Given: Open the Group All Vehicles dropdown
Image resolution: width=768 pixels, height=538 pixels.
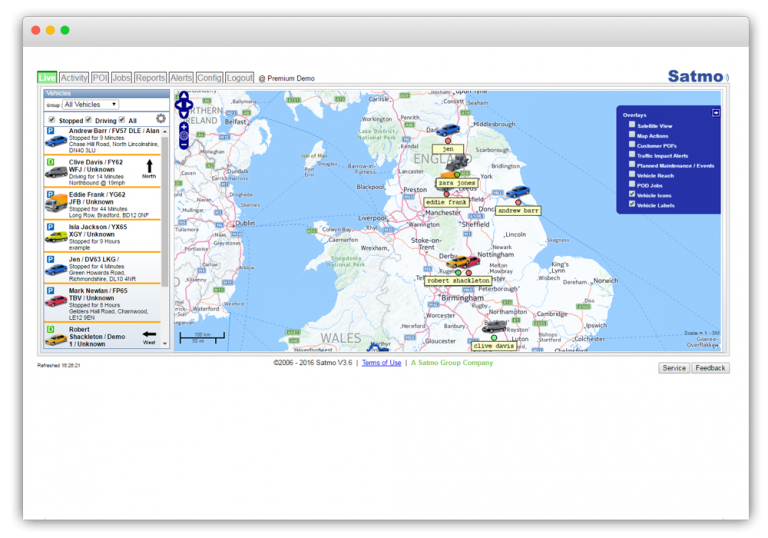Looking at the screenshot, I should [x=90, y=104].
